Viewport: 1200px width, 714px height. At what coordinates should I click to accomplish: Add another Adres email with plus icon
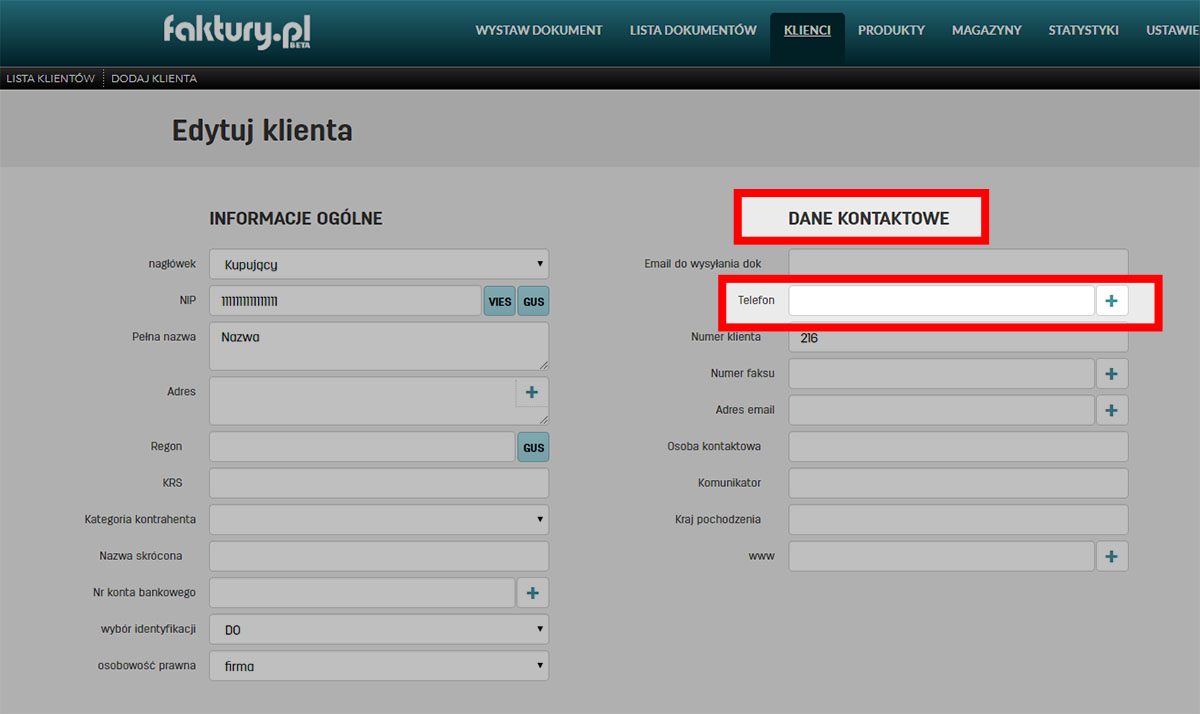[x=1111, y=410]
